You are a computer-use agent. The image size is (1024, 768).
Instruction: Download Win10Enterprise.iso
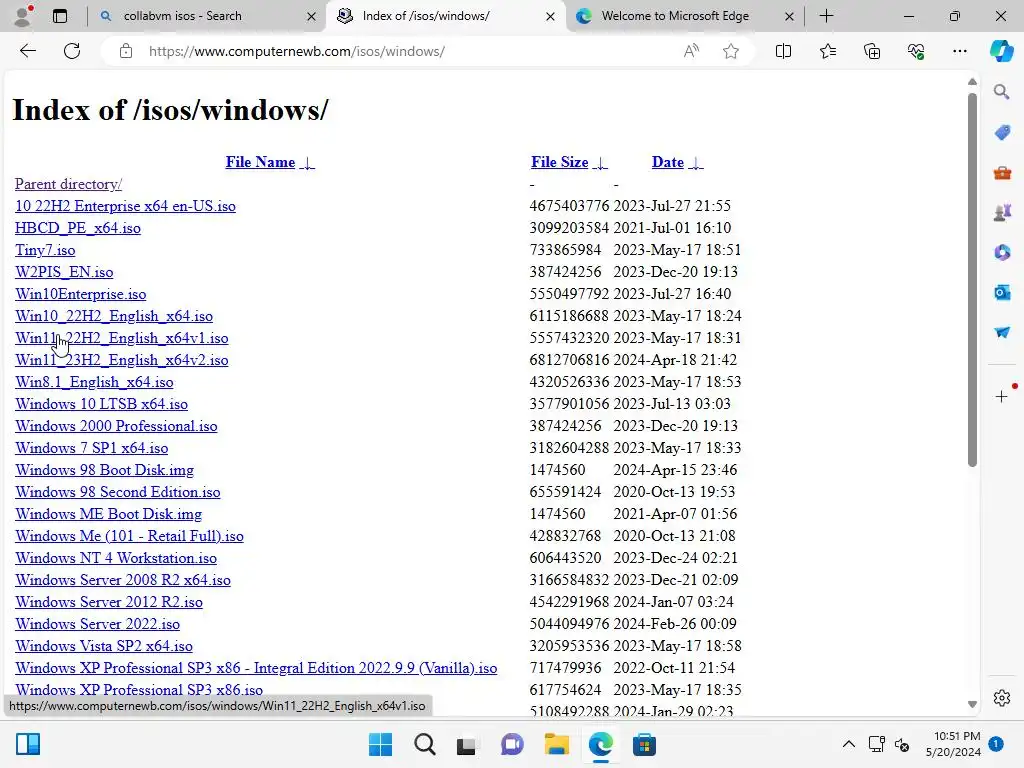(80, 294)
